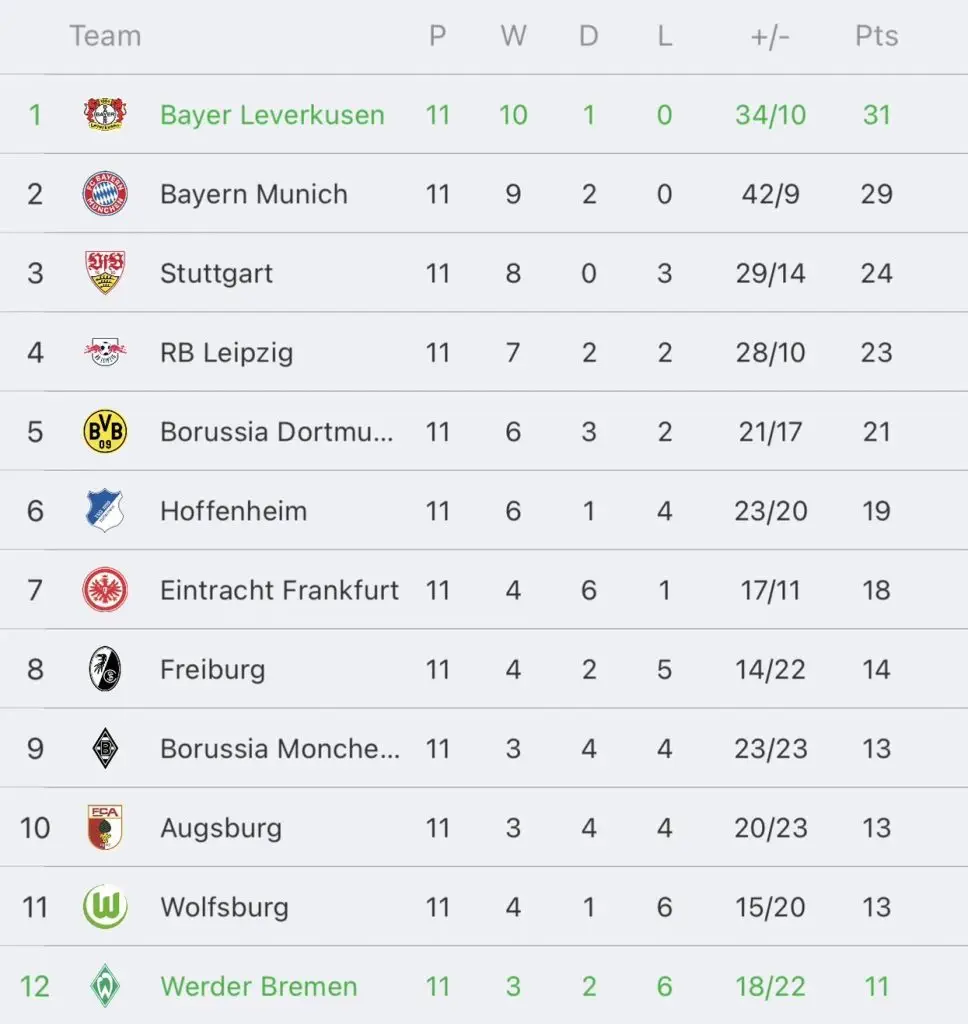Sort table by Pts column header
Image resolution: width=968 pixels, height=1024 pixels.
coord(877,36)
